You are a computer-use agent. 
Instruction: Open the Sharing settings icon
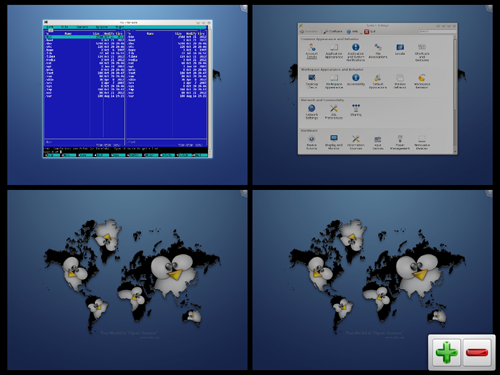(x=356, y=110)
